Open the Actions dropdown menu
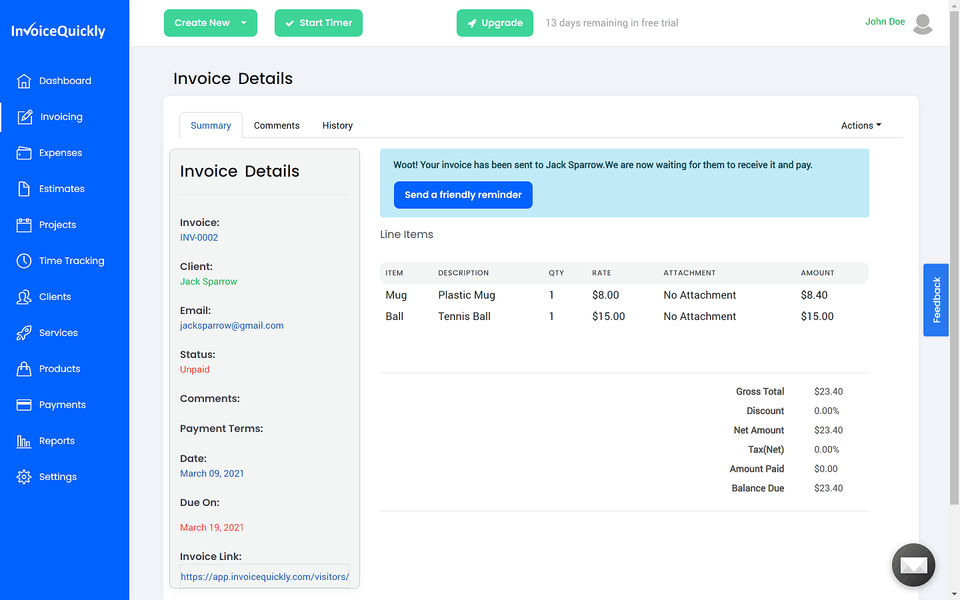This screenshot has height=600, width=960. pos(861,126)
